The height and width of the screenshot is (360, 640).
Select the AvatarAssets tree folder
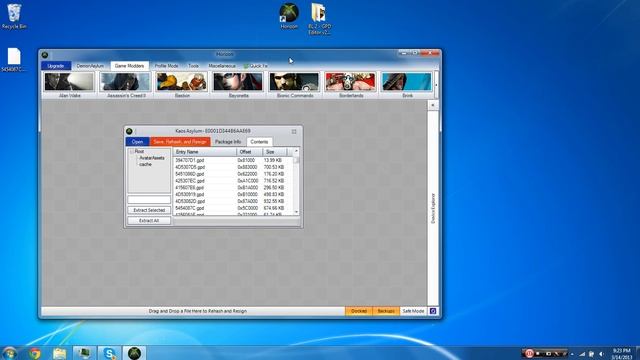tap(152, 158)
